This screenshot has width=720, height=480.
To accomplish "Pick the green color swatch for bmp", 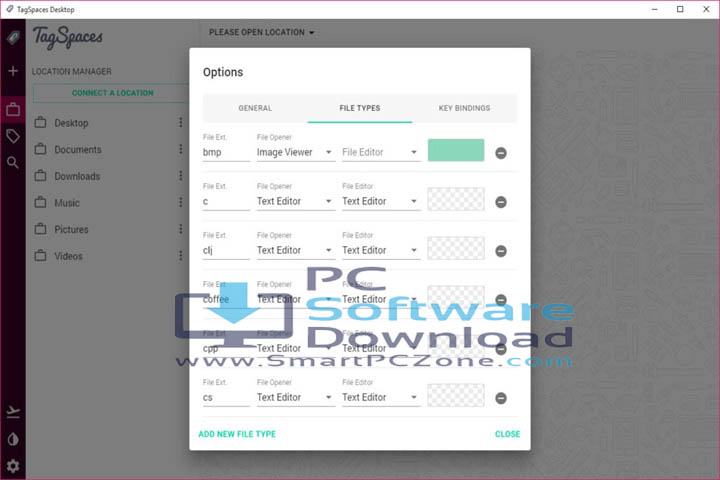I will tap(456, 150).
